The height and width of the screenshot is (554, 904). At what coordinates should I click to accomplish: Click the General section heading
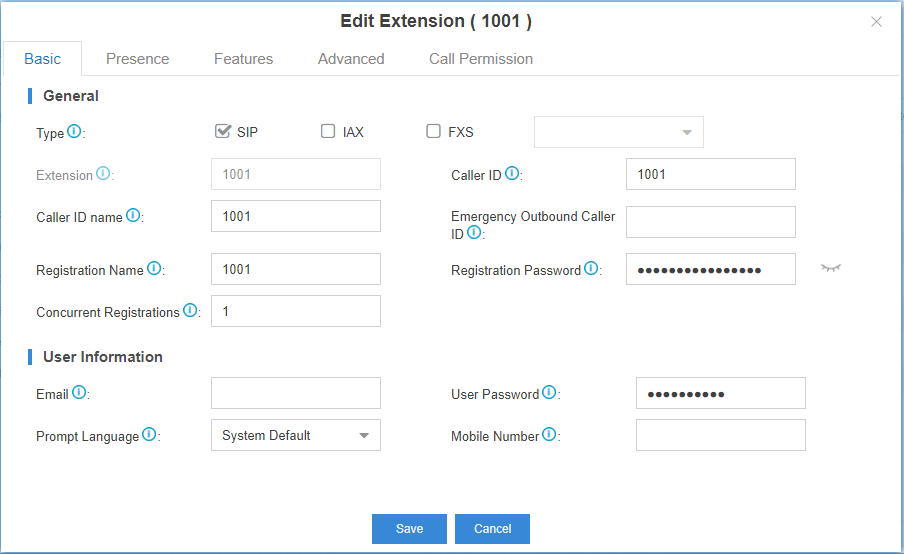[x=71, y=96]
